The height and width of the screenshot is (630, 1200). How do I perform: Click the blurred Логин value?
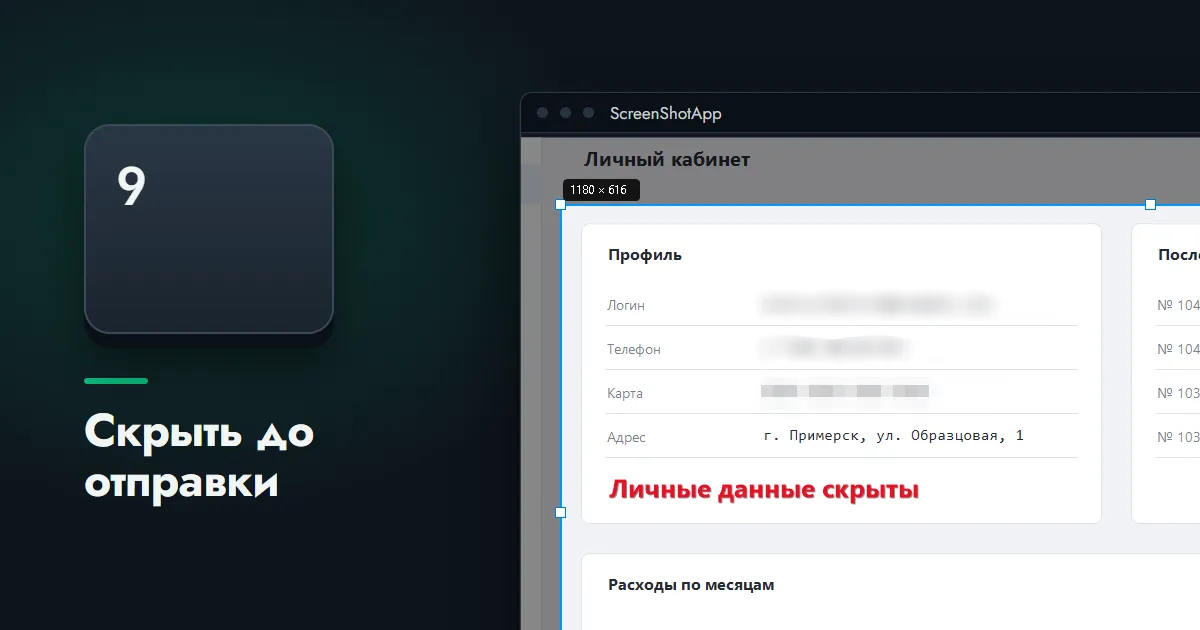[x=878, y=304]
